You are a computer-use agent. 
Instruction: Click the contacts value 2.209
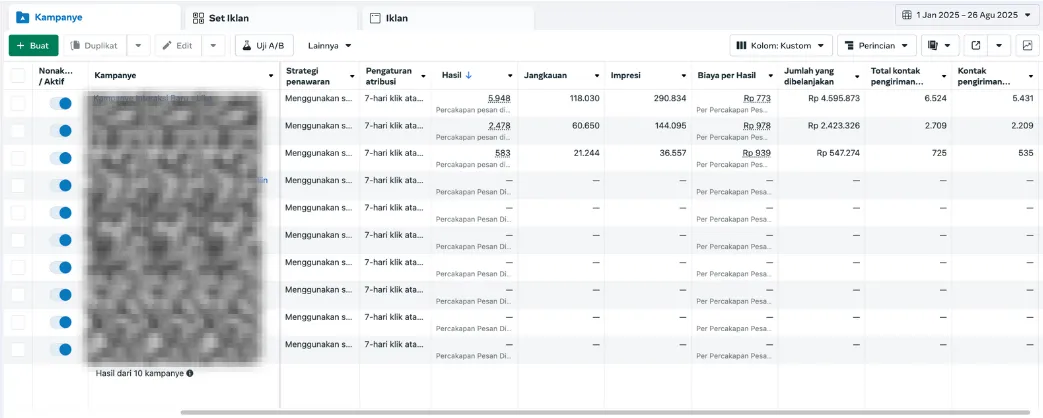pyautogui.click(x=1022, y=125)
